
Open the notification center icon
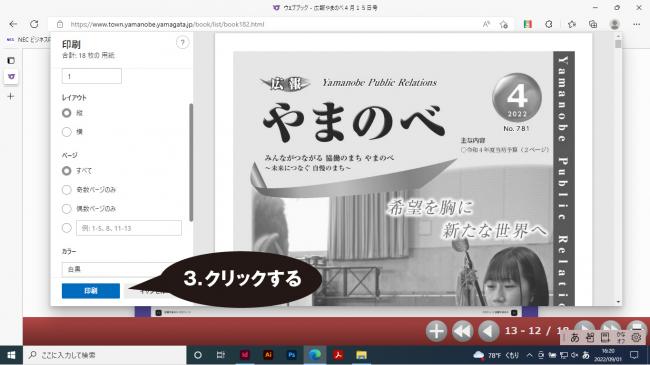634,355
